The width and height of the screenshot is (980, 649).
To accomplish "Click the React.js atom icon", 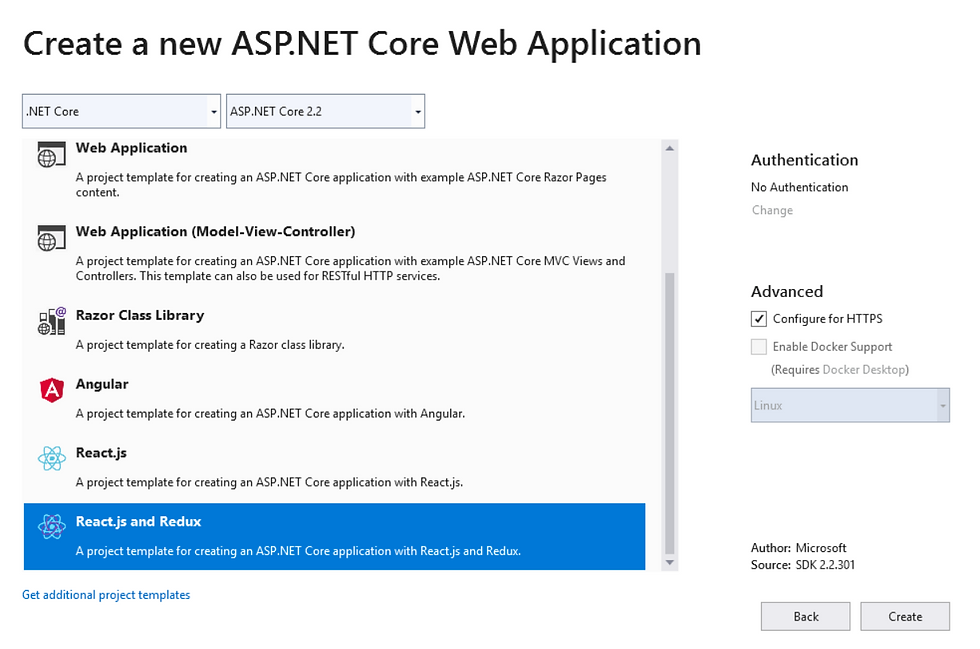I will coord(52,458).
